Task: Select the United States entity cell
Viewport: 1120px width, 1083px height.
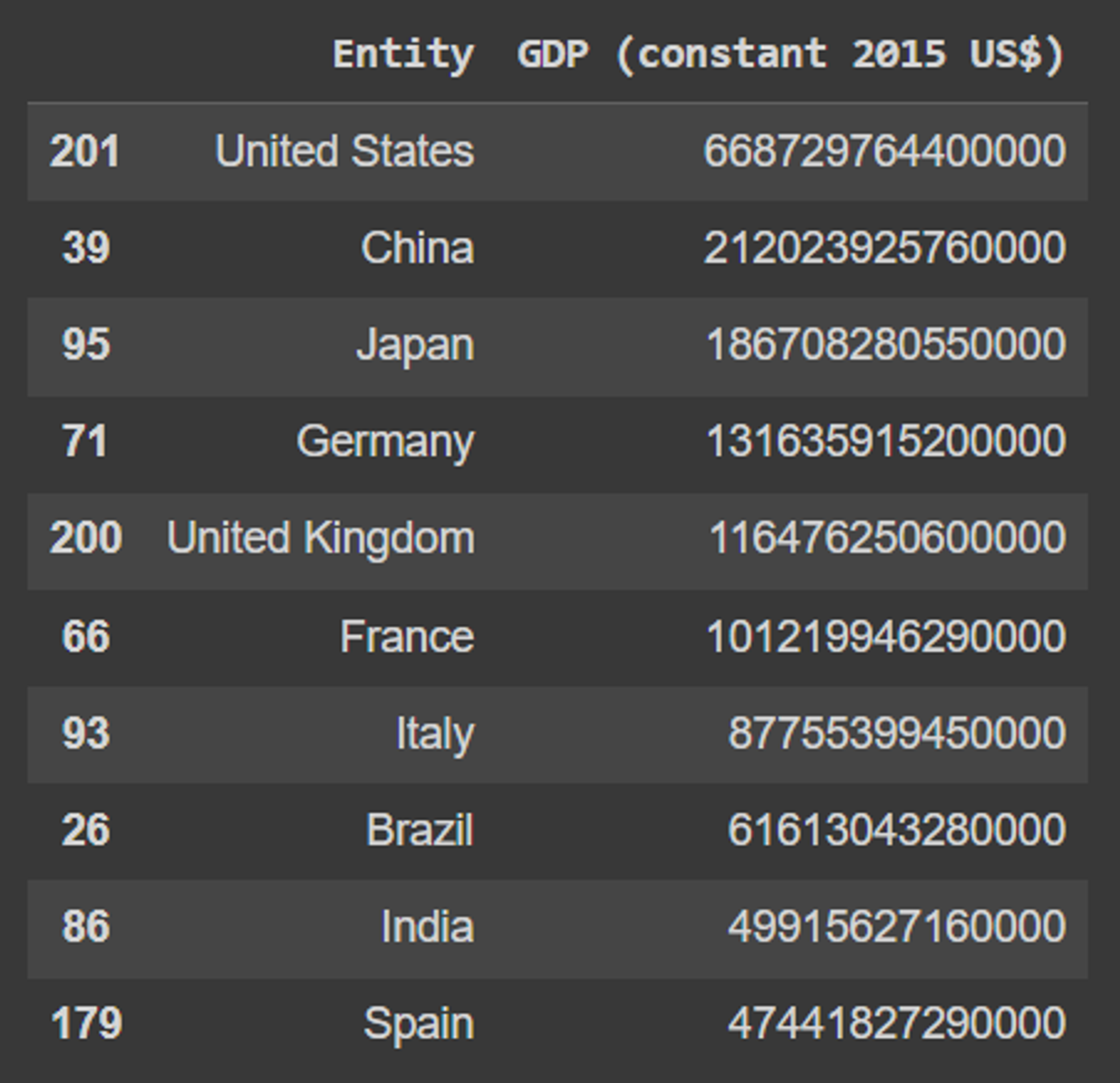Action: tap(344, 151)
